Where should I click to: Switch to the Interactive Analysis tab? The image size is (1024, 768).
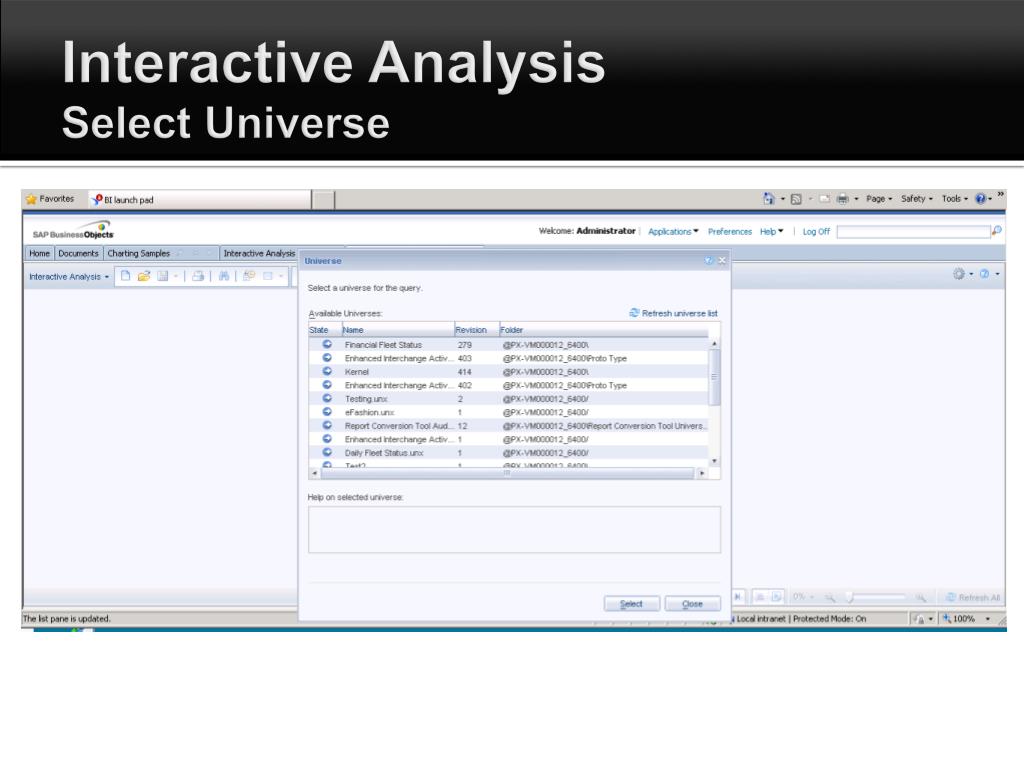coord(259,253)
